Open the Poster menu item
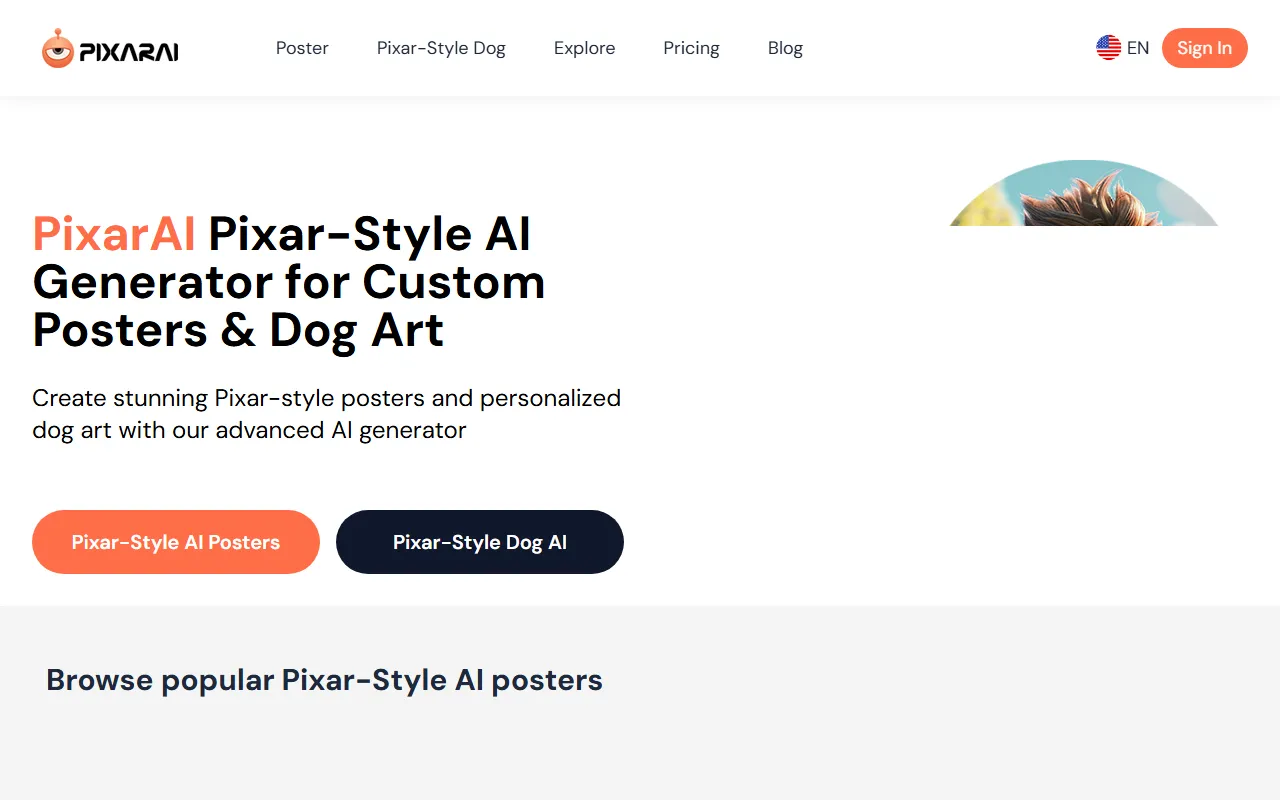This screenshot has width=1280, height=800. coord(302,48)
